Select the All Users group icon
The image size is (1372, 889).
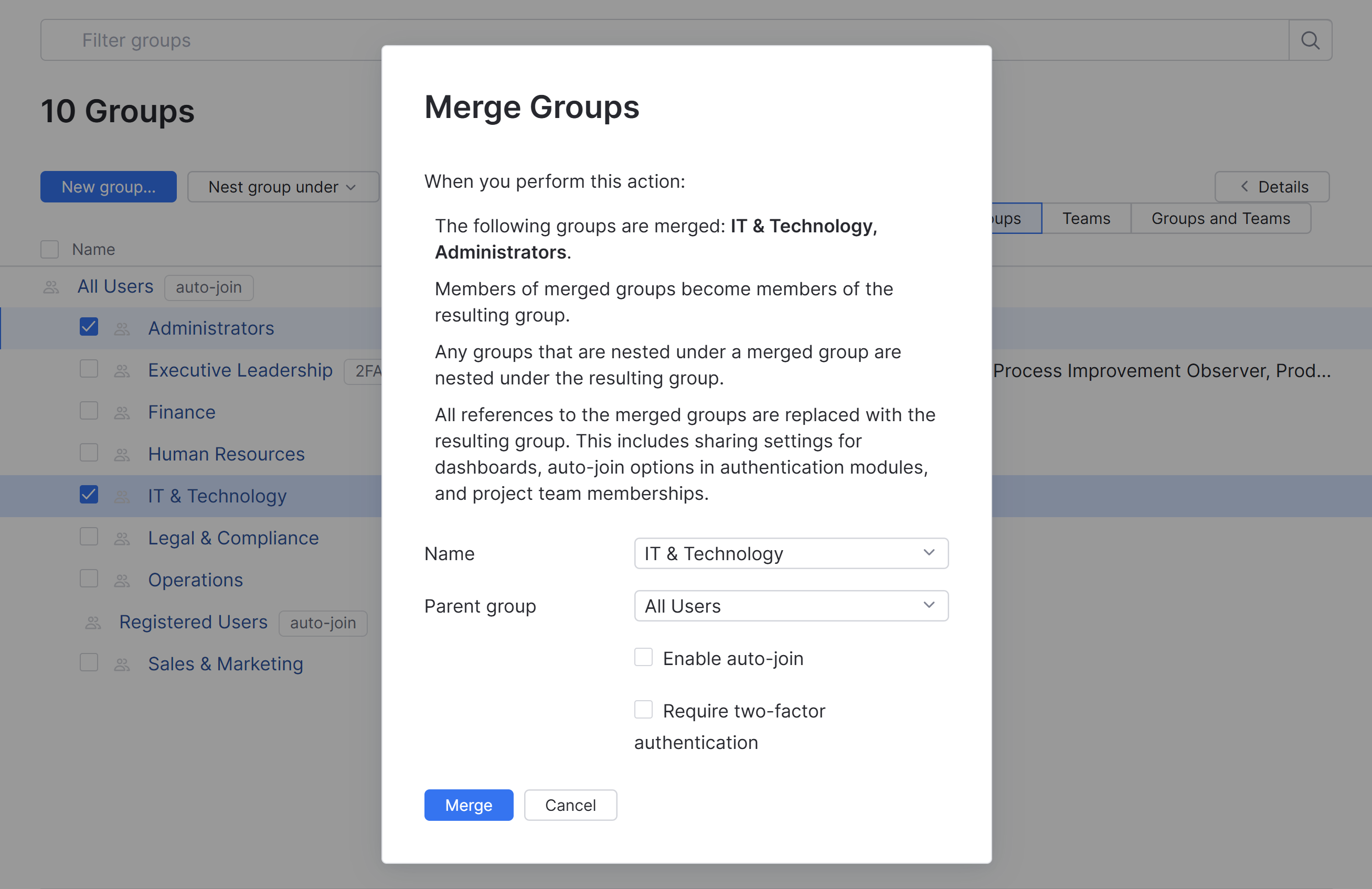51,286
